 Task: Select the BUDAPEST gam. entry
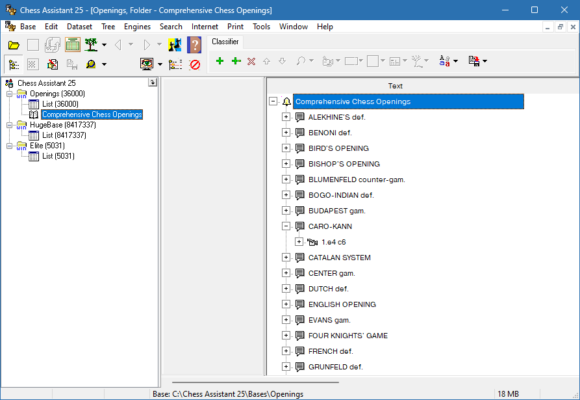pyautogui.click(x=337, y=211)
